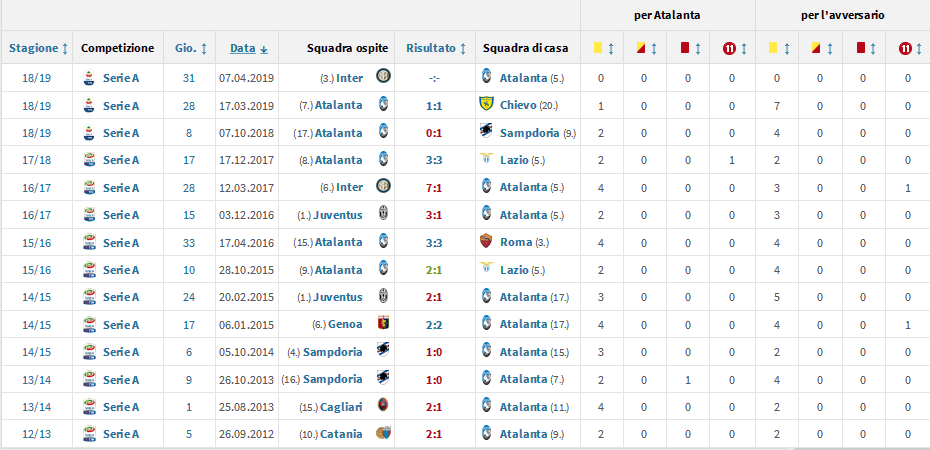Open the Roma team name link

click(x=516, y=242)
